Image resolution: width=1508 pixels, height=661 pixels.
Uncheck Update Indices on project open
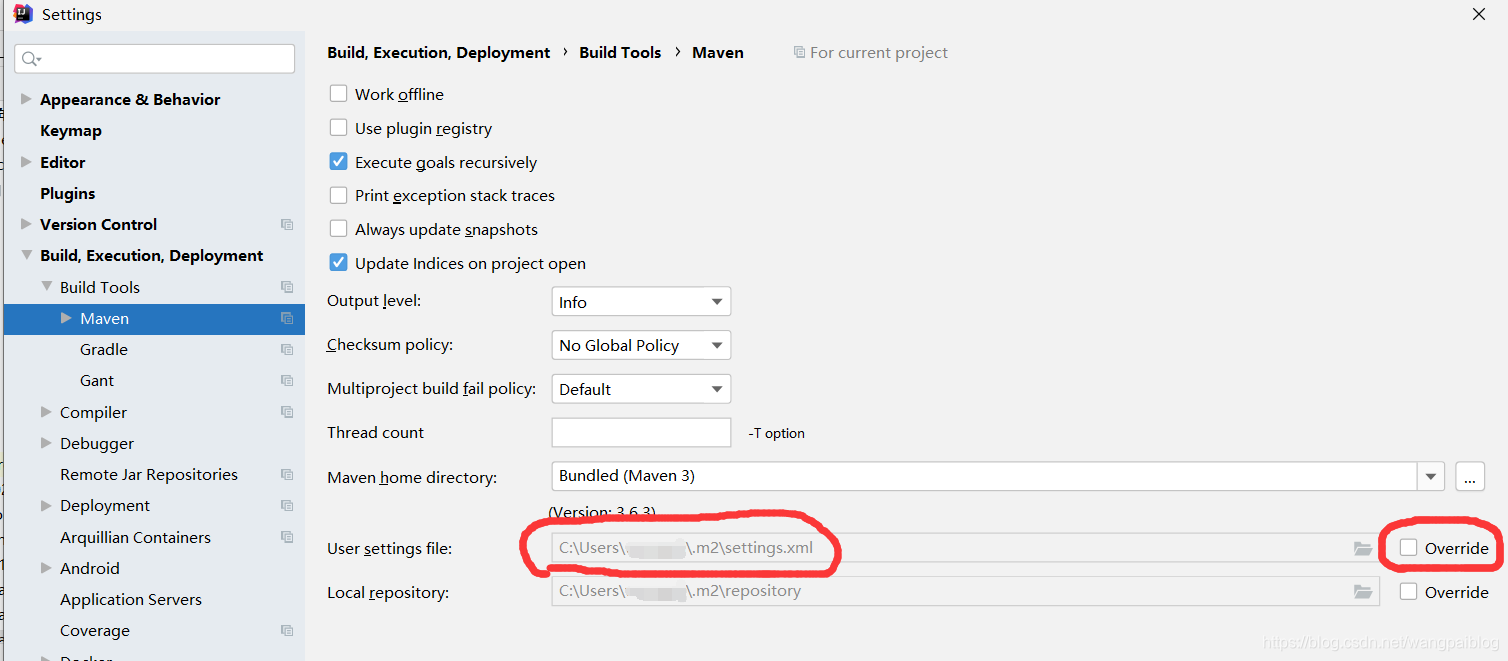click(x=339, y=263)
